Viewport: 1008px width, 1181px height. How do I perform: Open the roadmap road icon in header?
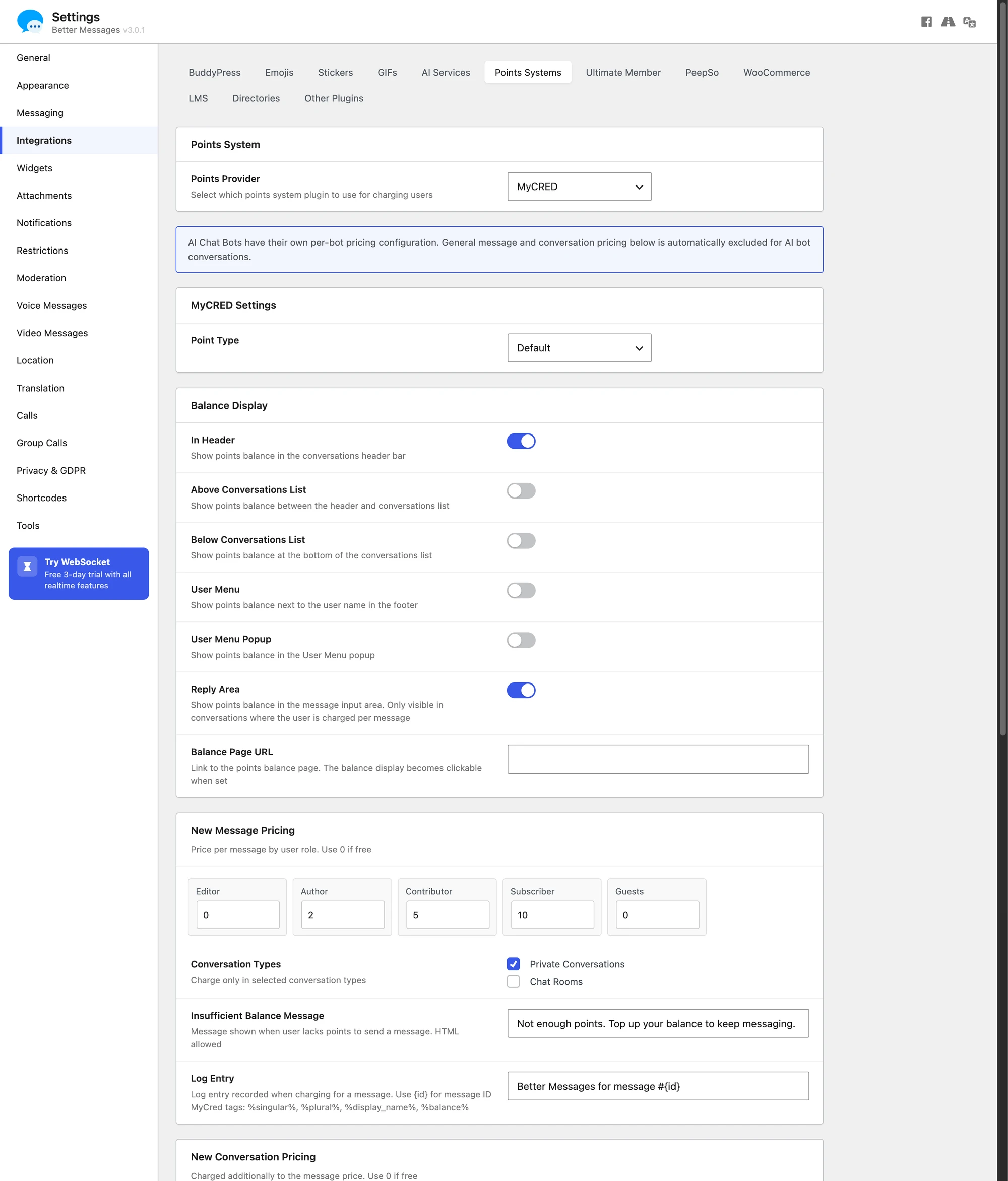coord(948,22)
